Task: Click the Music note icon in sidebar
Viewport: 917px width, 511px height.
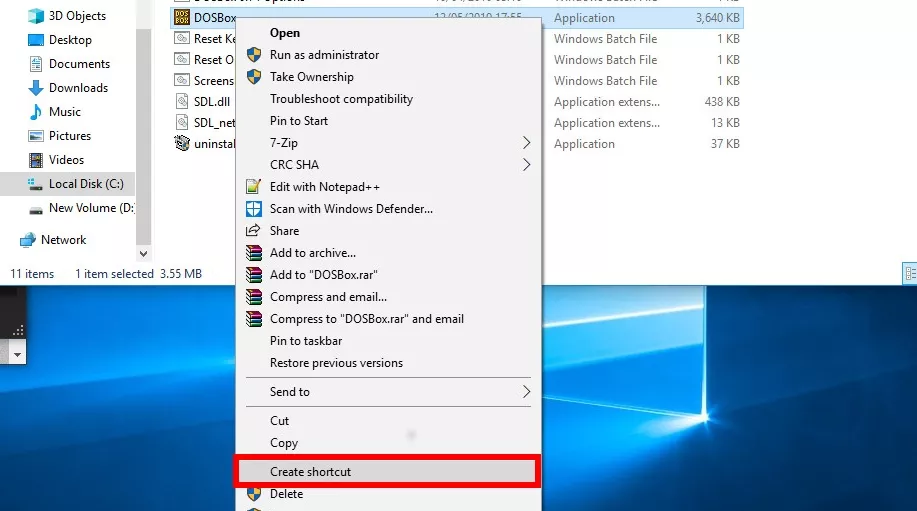Action: pos(36,112)
